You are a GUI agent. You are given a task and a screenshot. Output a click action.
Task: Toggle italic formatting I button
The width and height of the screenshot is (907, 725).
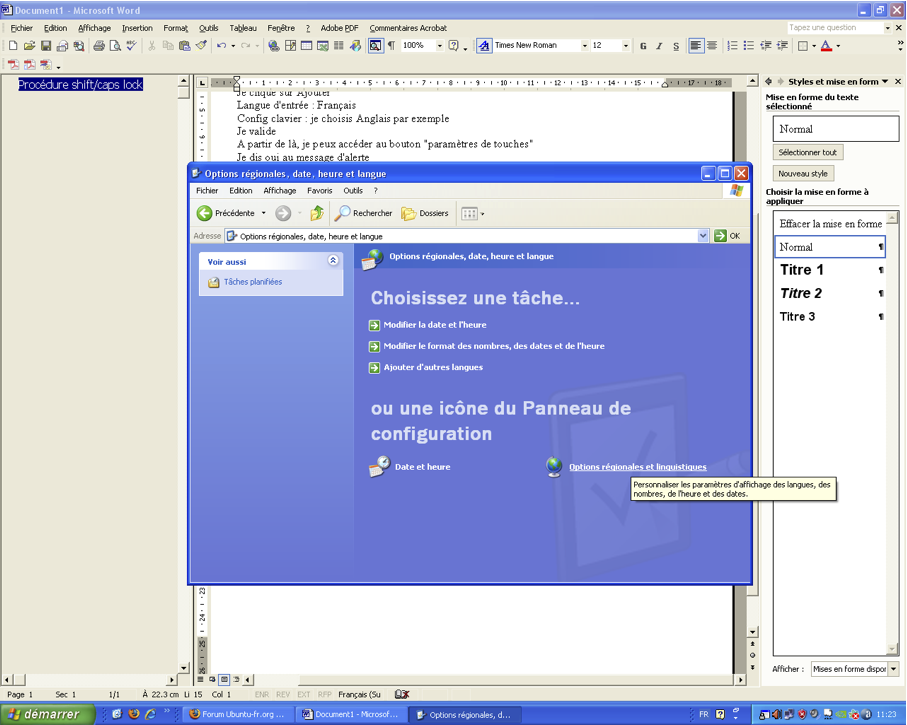659,46
